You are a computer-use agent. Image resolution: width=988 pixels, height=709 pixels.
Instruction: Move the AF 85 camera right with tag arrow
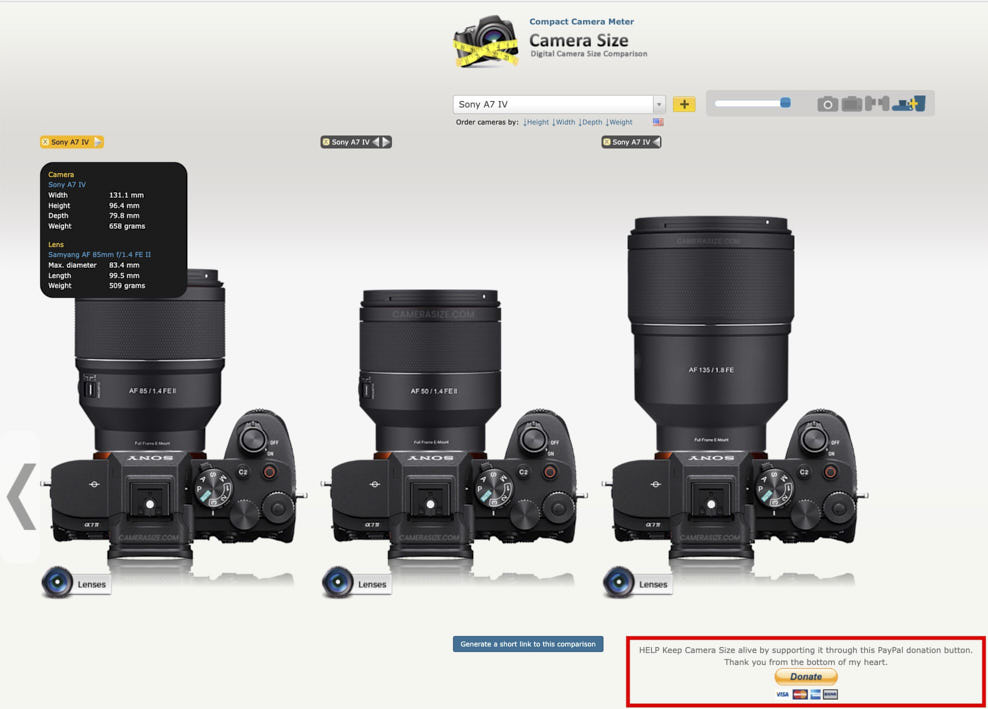98,142
